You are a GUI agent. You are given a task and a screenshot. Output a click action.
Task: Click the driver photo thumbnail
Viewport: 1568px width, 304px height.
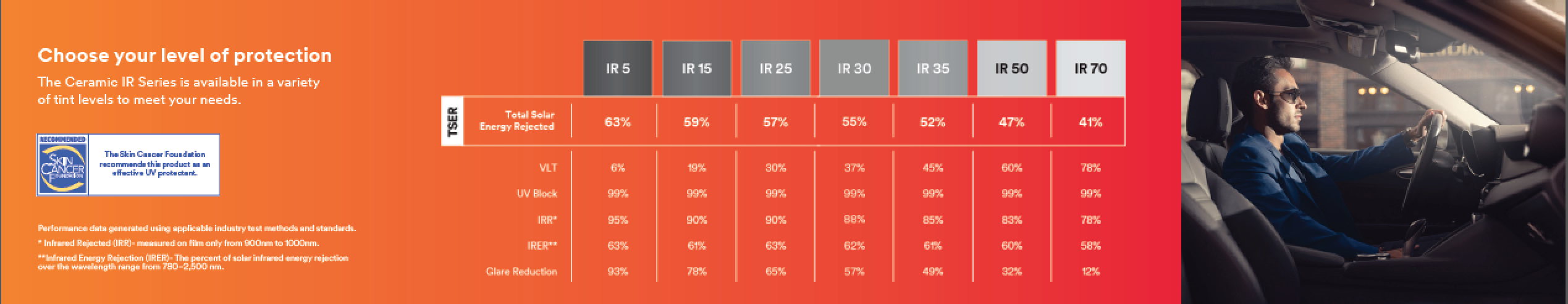pyautogui.click(x=1374, y=152)
